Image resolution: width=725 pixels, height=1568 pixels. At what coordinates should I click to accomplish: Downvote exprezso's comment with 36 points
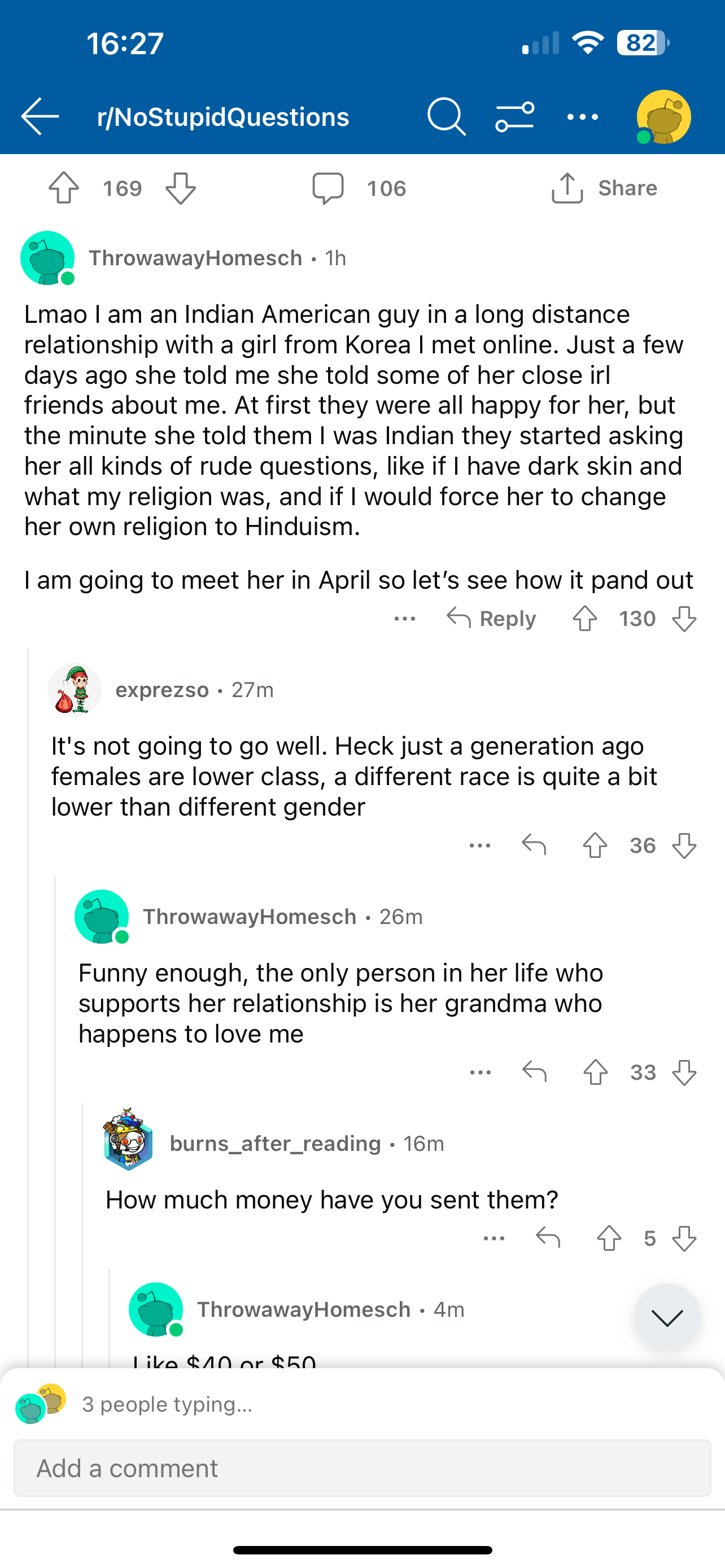tap(684, 846)
